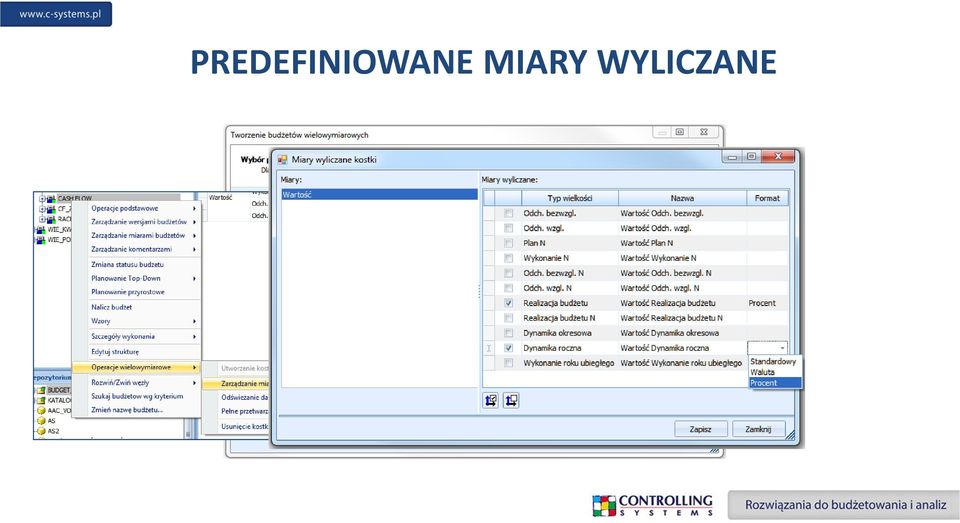Open Planowanie Top-Down submenu

[137, 278]
